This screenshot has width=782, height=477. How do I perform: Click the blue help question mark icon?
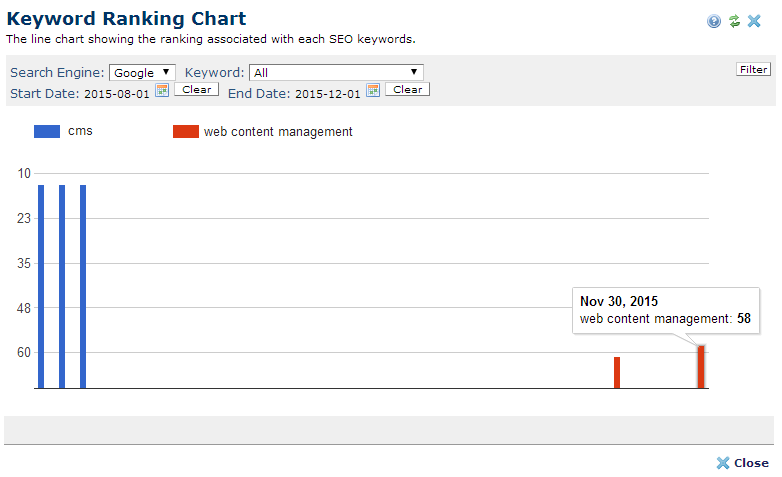pyautogui.click(x=714, y=21)
